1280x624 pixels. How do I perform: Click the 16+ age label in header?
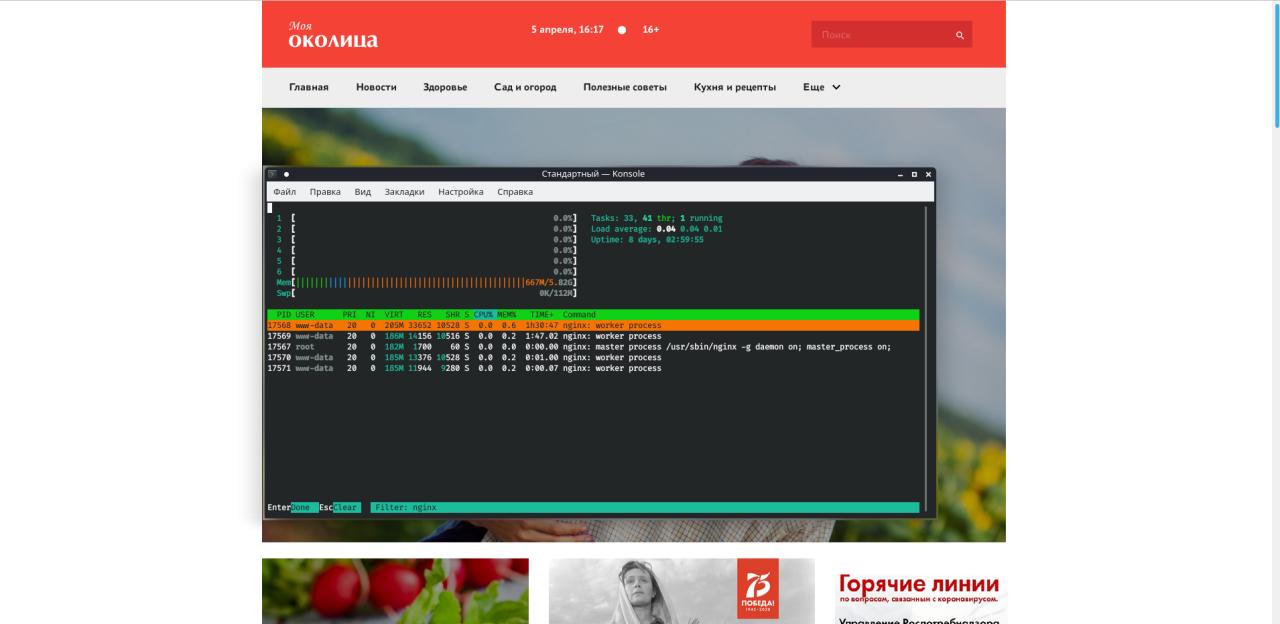pyautogui.click(x=650, y=30)
